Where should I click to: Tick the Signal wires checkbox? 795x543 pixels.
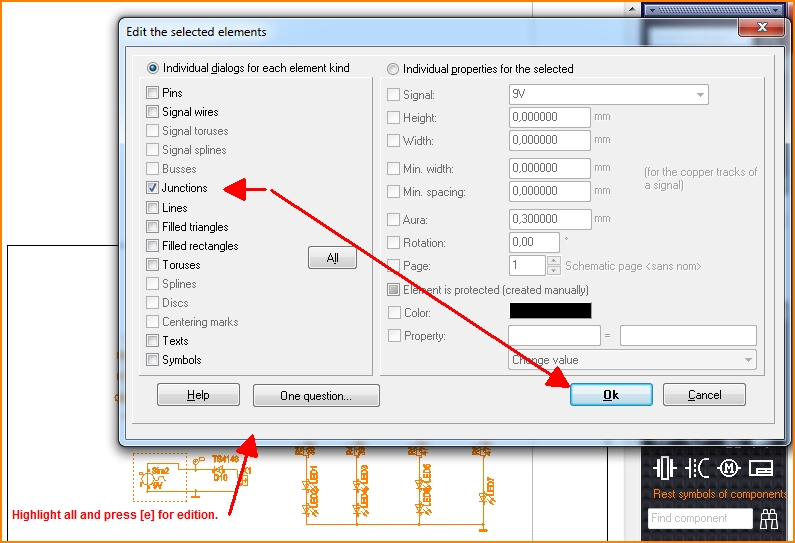click(x=153, y=112)
